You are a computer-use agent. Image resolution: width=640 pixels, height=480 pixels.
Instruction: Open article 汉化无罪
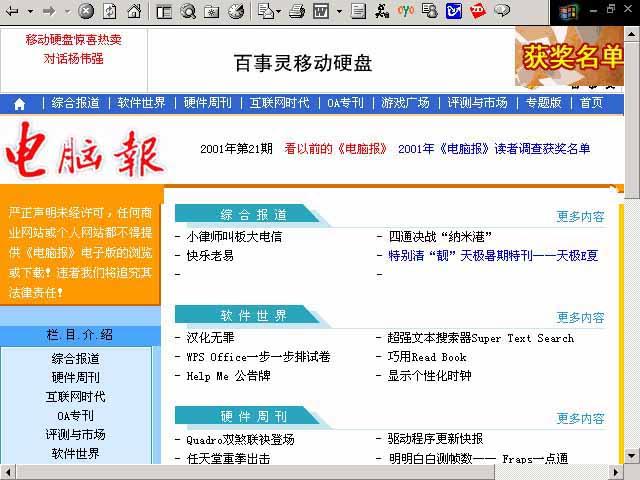point(210,338)
